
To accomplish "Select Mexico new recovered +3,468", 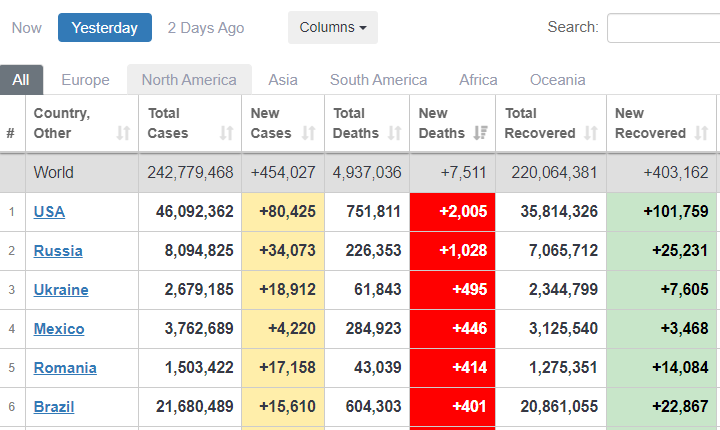I will tap(685, 329).
